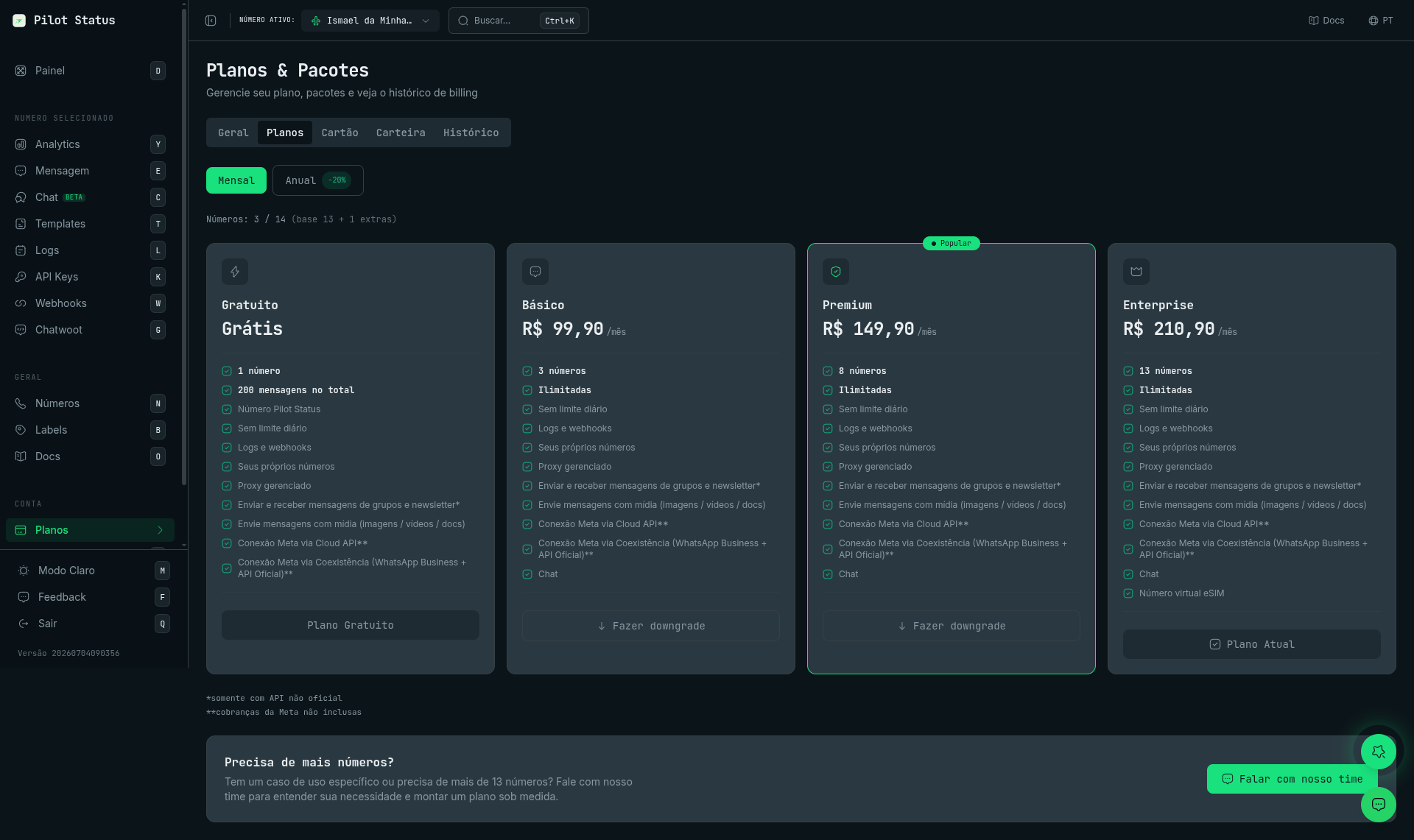The width and height of the screenshot is (1414, 840).
Task: Click the Analytics chart icon
Action: pyautogui.click(x=21, y=144)
